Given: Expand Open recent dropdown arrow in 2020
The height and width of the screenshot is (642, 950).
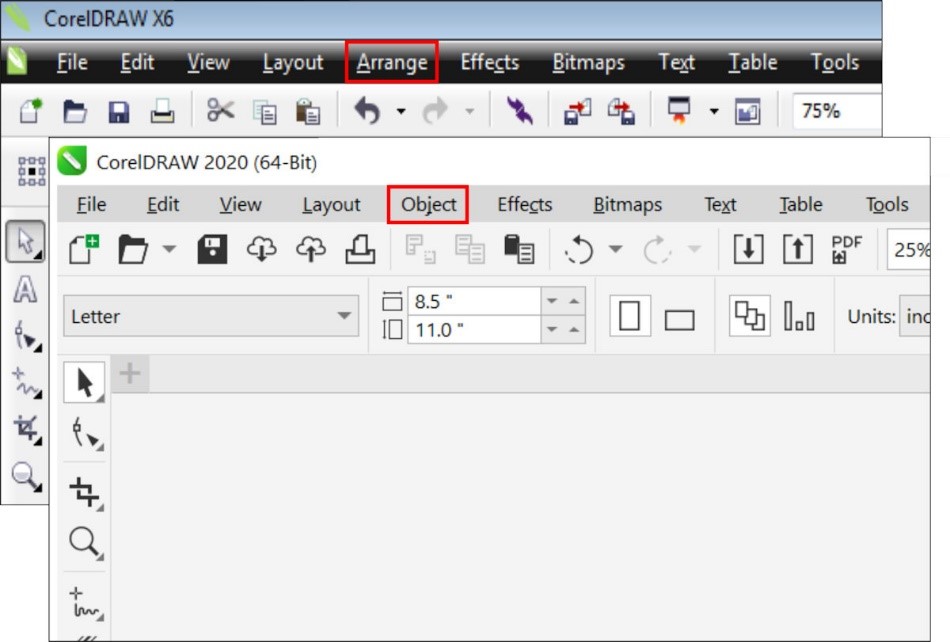Looking at the screenshot, I should 169,248.
